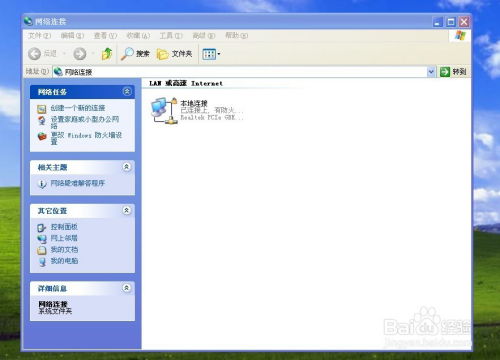Click the set up home or small office network link
The height and width of the screenshot is (360, 500).
coord(85,122)
